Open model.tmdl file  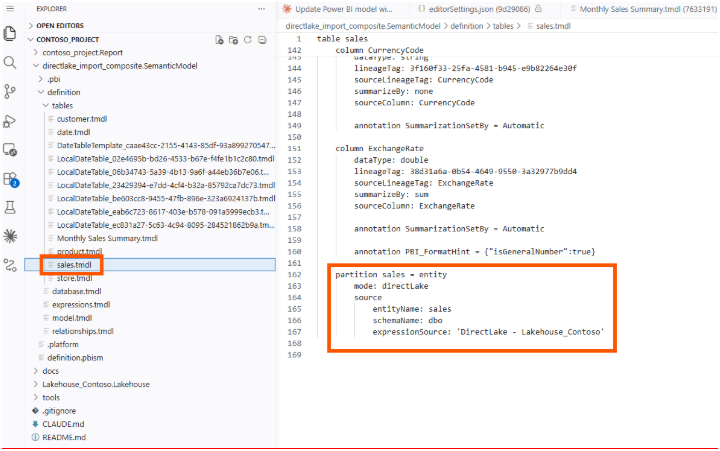click(x=72, y=318)
